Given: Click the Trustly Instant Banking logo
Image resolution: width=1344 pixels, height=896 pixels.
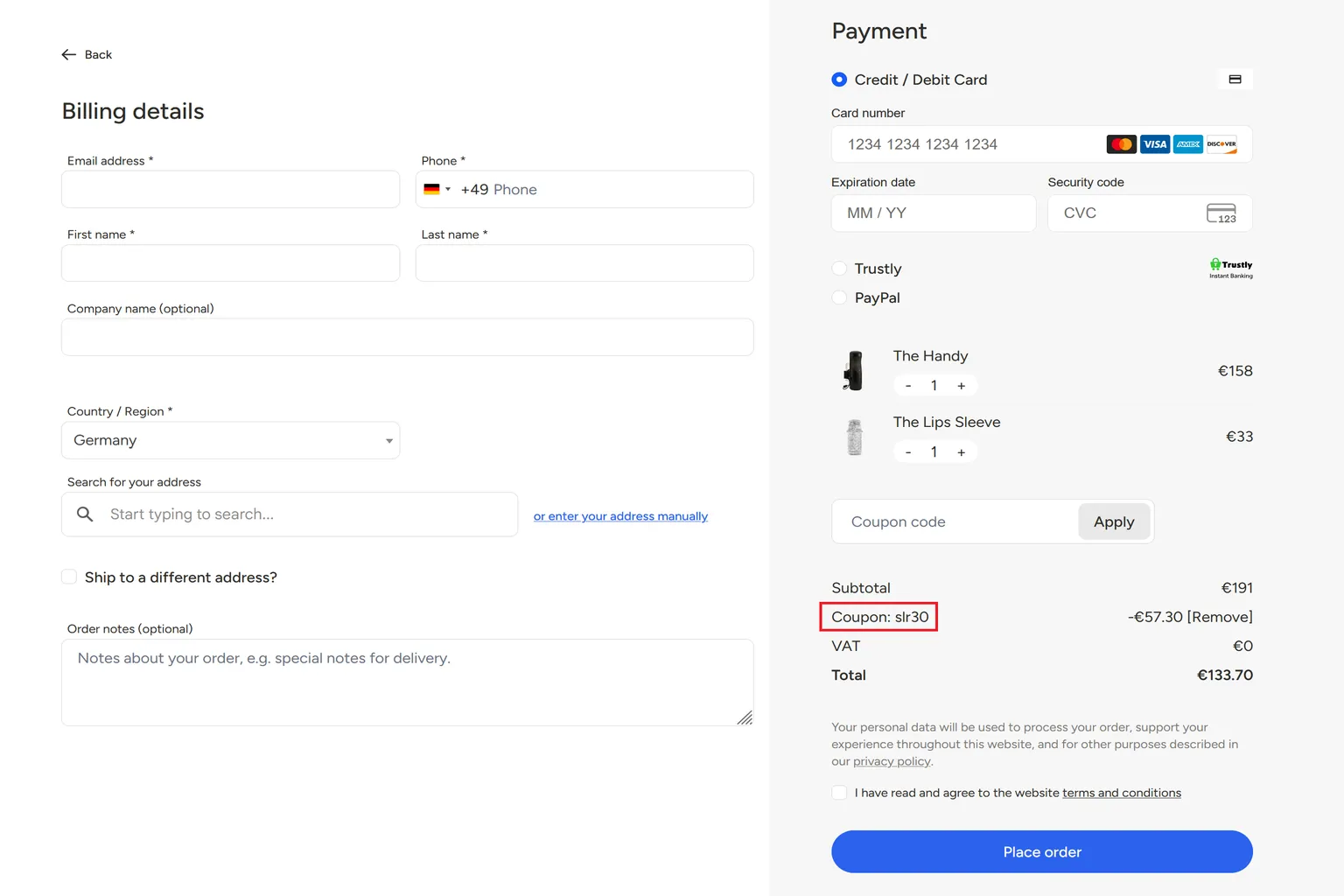Looking at the screenshot, I should (x=1231, y=269).
